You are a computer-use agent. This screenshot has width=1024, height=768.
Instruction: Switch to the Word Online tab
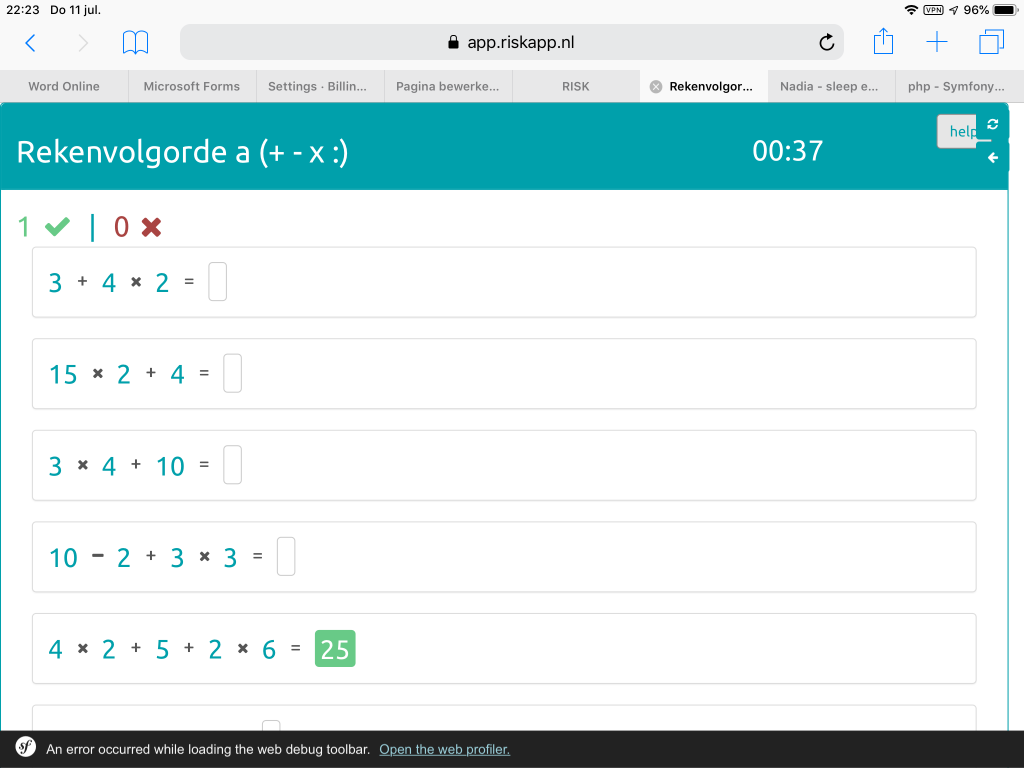pos(64,86)
